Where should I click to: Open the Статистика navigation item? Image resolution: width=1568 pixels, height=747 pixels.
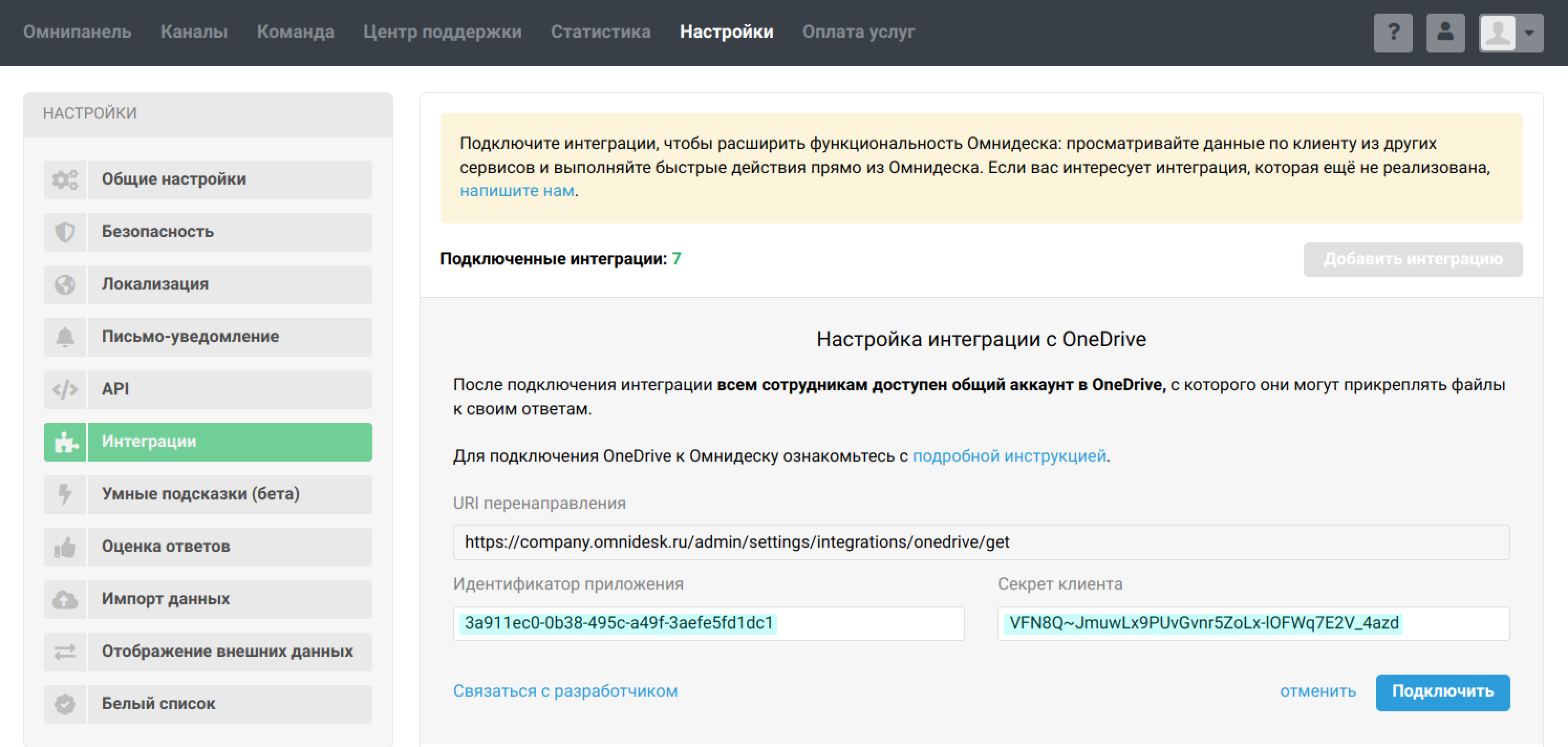click(x=601, y=31)
